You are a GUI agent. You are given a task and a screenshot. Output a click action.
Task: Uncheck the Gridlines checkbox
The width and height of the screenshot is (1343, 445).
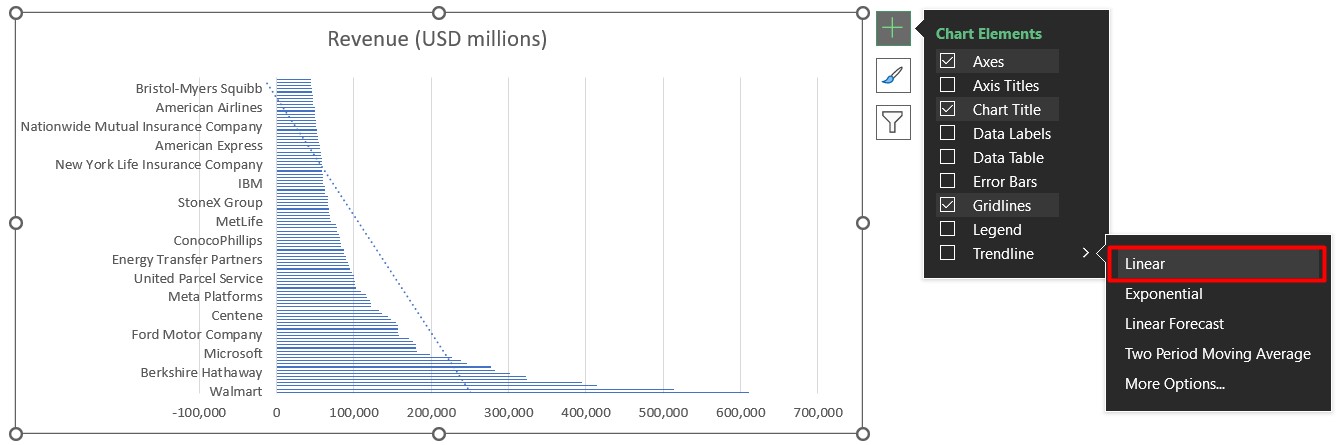947,205
